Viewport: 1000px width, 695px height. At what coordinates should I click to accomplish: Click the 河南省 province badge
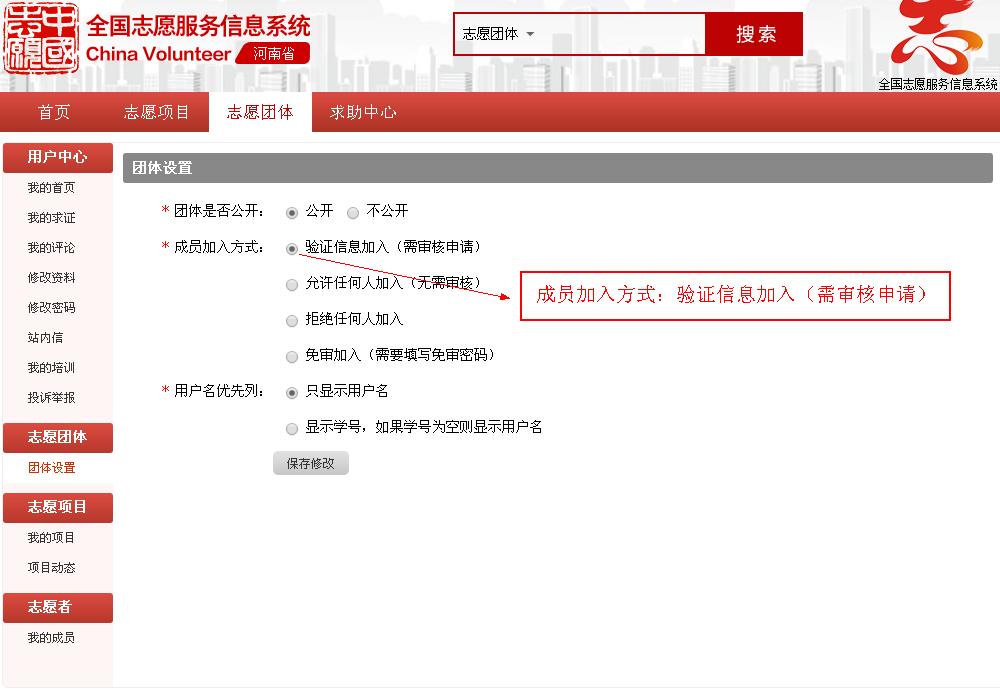click(x=273, y=54)
